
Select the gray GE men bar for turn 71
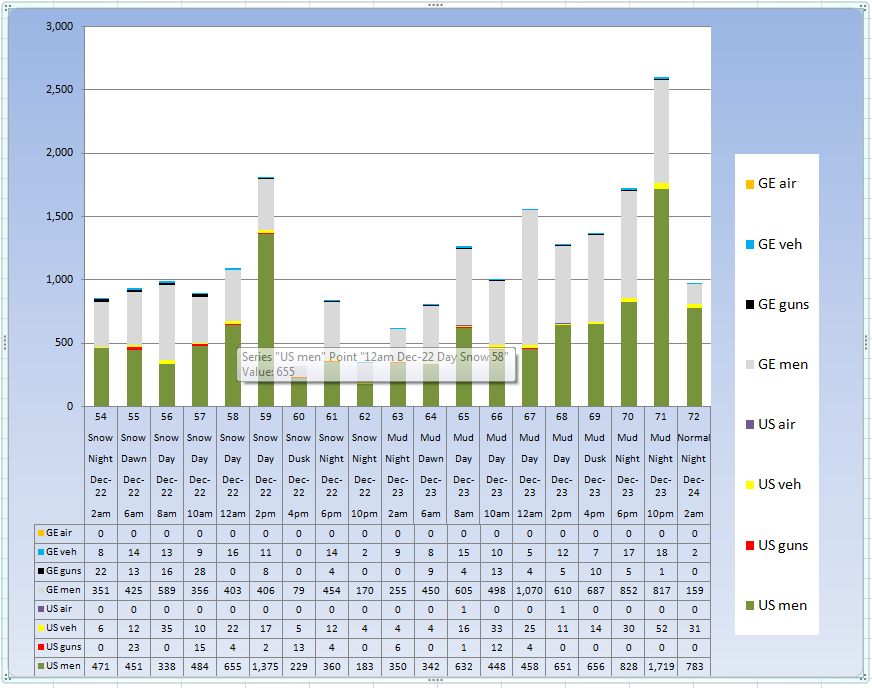(661, 131)
